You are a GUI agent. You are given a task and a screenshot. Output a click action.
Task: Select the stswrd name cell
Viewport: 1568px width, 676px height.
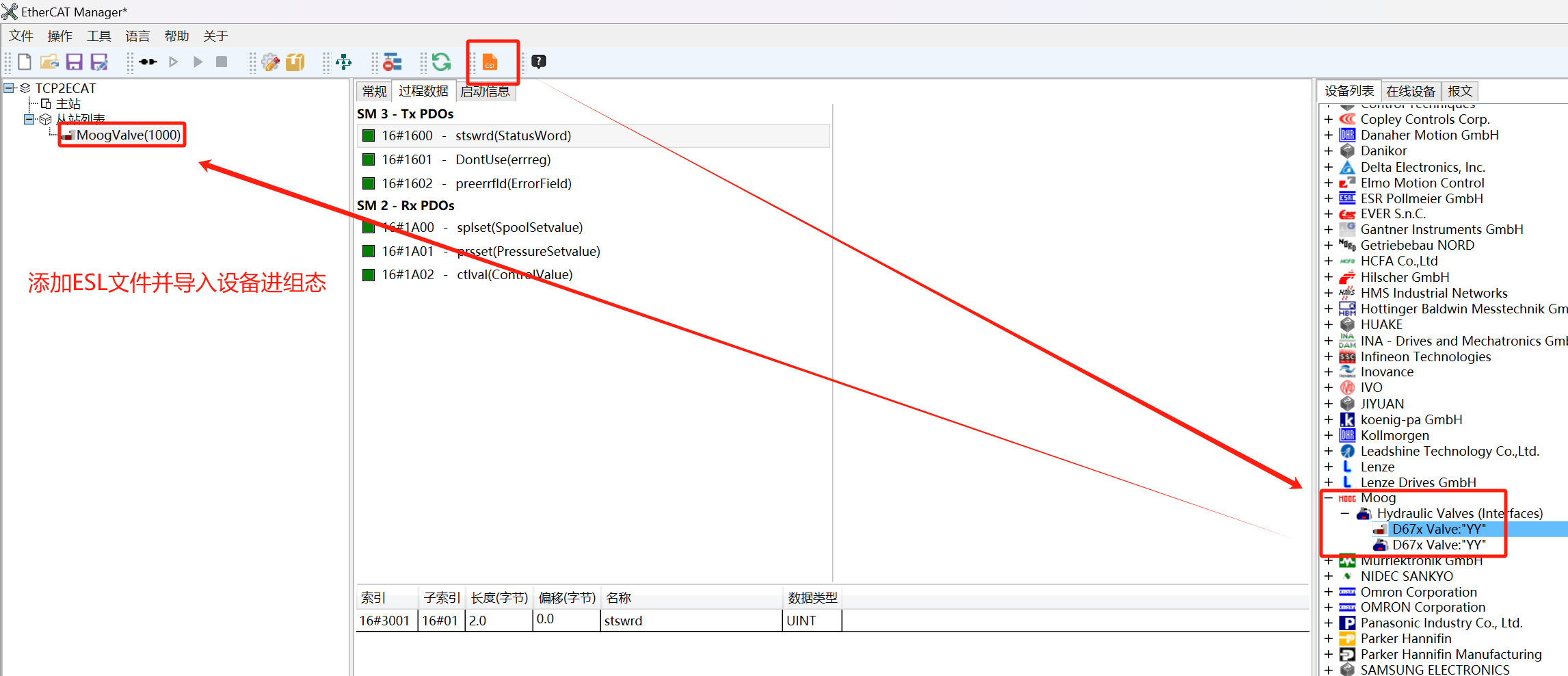691,621
